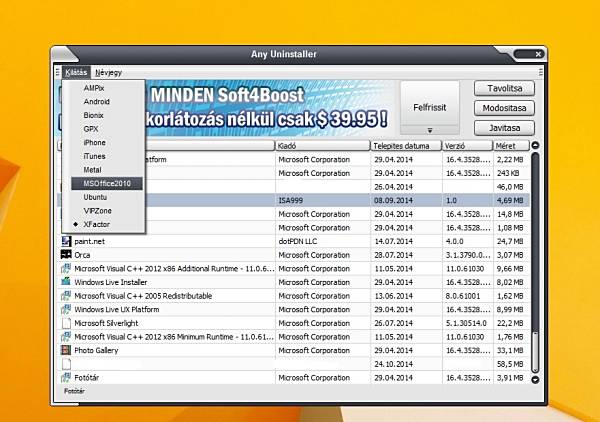Screen dimensions: 600x422
Task: Click the Felfrissit refresh button
Action: click(x=429, y=103)
